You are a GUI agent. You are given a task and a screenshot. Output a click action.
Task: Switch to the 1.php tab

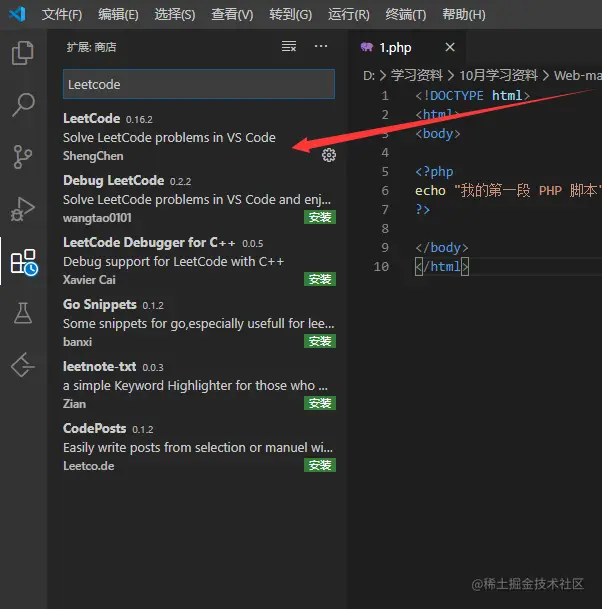click(395, 47)
